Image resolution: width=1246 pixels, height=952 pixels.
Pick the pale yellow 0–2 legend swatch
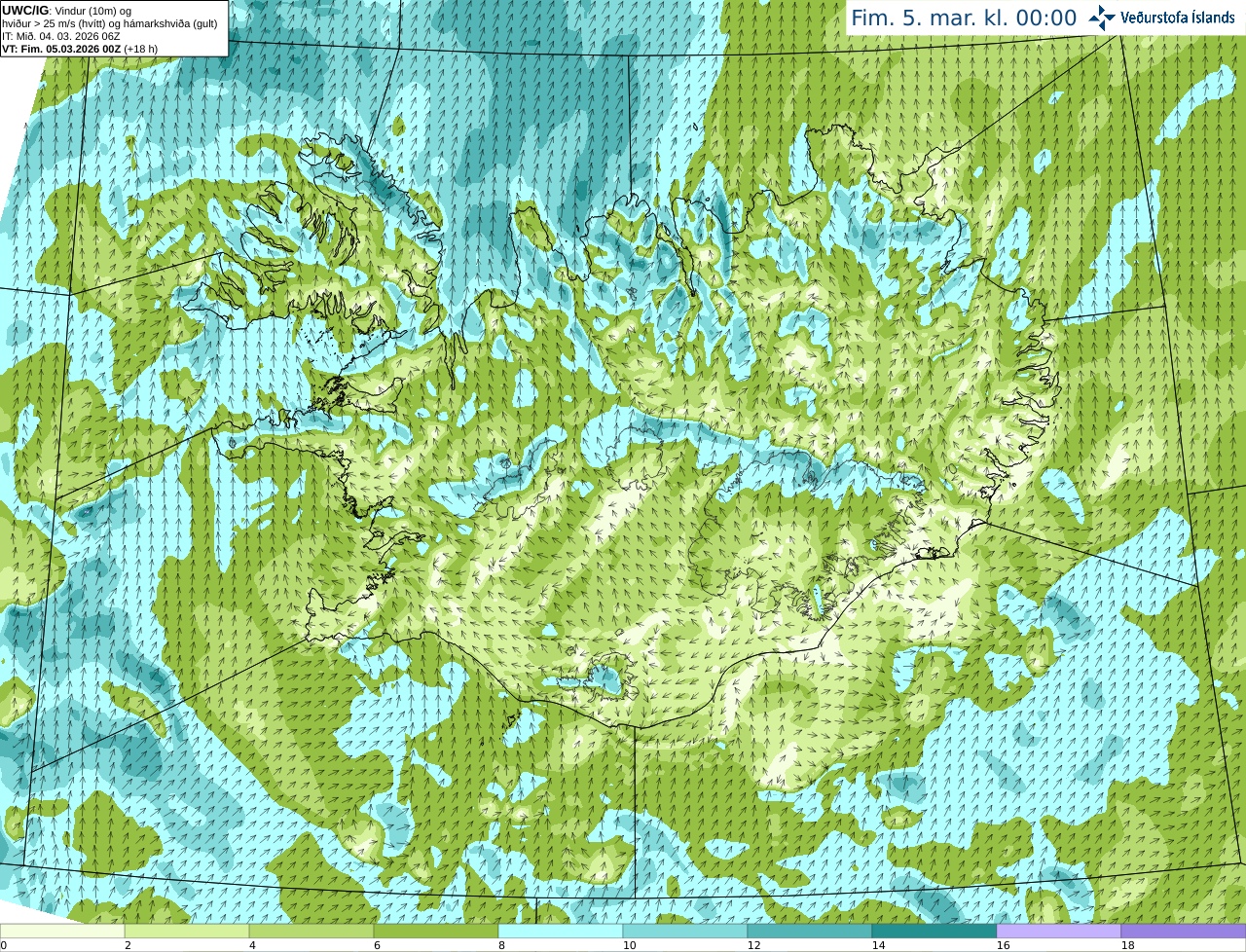click(x=62, y=932)
